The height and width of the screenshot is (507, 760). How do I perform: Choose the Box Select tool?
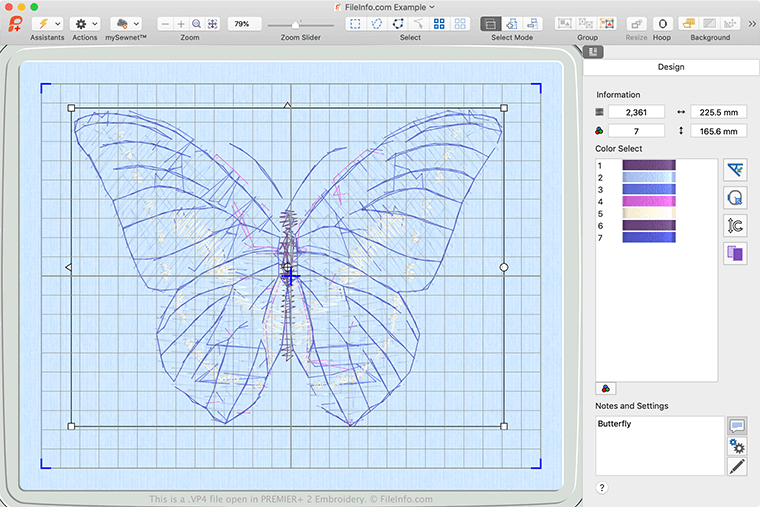point(355,24)
